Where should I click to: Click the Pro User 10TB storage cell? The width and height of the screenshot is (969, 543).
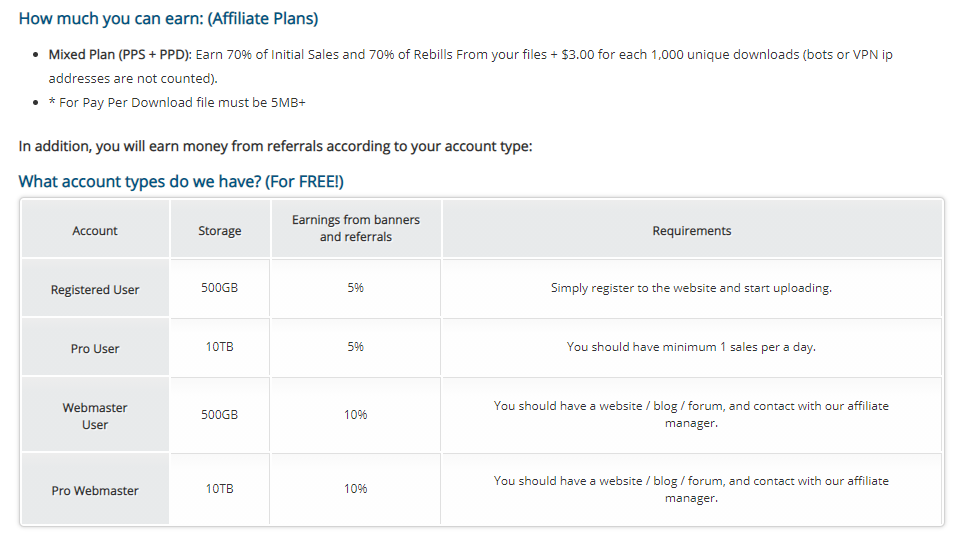click(x=219, y=347)
